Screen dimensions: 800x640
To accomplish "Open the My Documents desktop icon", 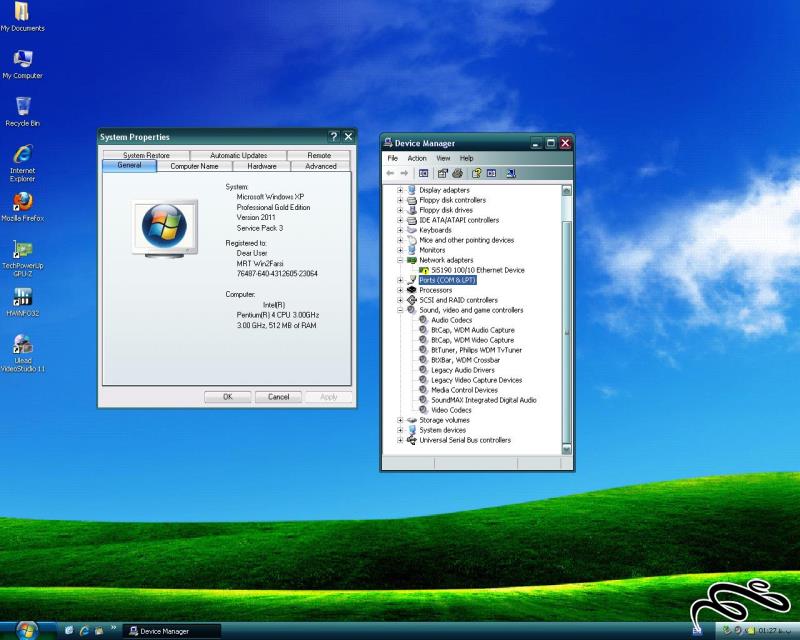I will [x=22, y=16].
